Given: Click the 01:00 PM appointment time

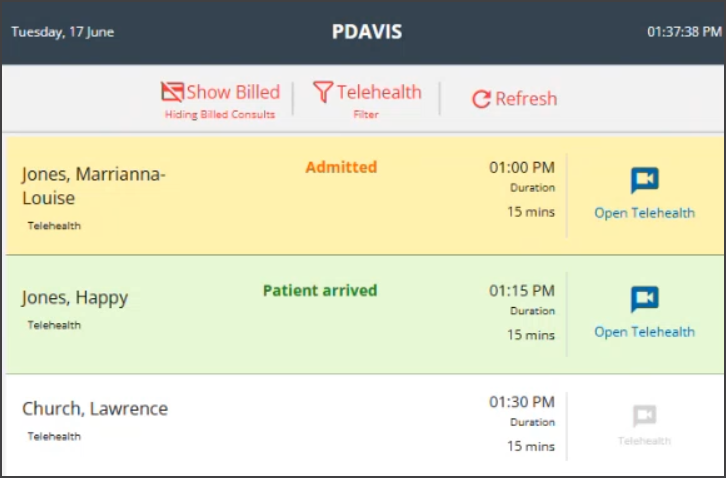Looking at the screenshot, I should [521, 168].
